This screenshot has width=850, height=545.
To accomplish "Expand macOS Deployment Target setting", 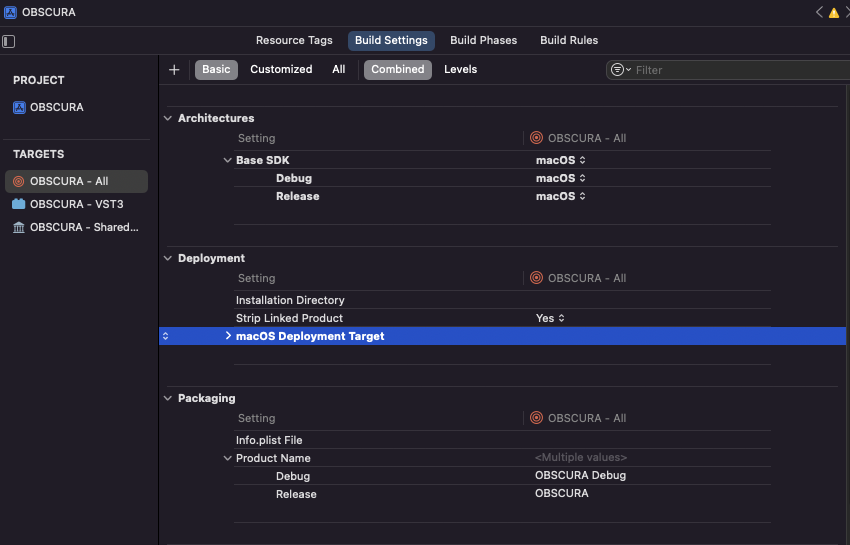I will click(228, 336).
